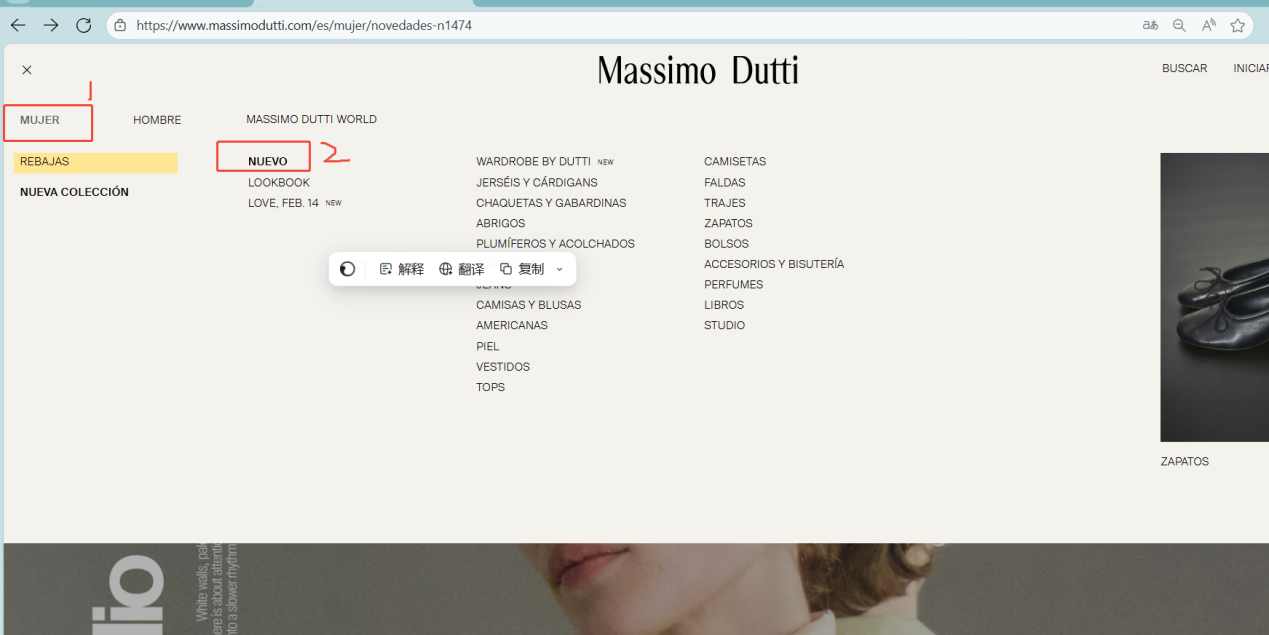Click the NUEVO menu link
This screenshot has width=1269, height=635.
pyautogui.click(x=268, y=162)
